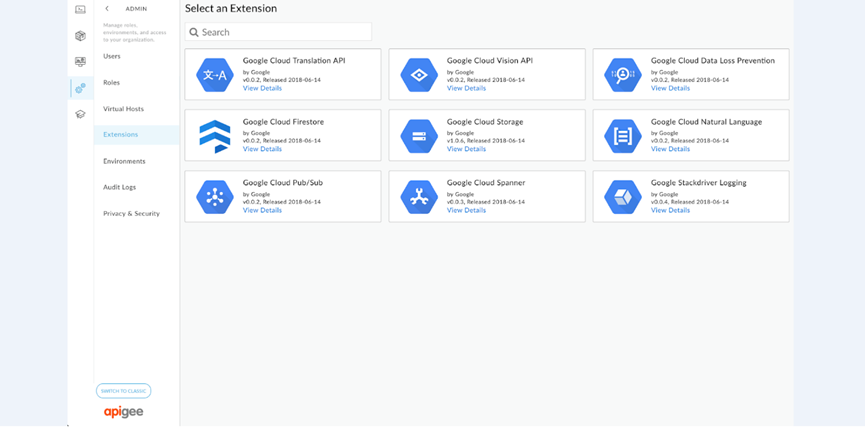The image size is (865, 427).
Task: Open the Learn graduation cap icon
Action: (81, 114)
